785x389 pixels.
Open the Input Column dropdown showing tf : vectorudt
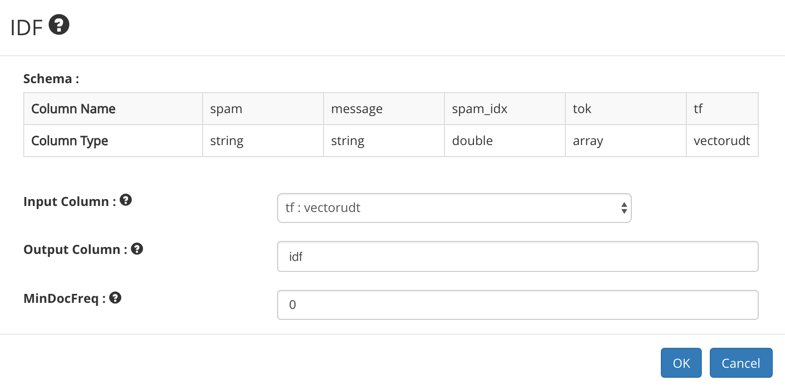[454, 208]
